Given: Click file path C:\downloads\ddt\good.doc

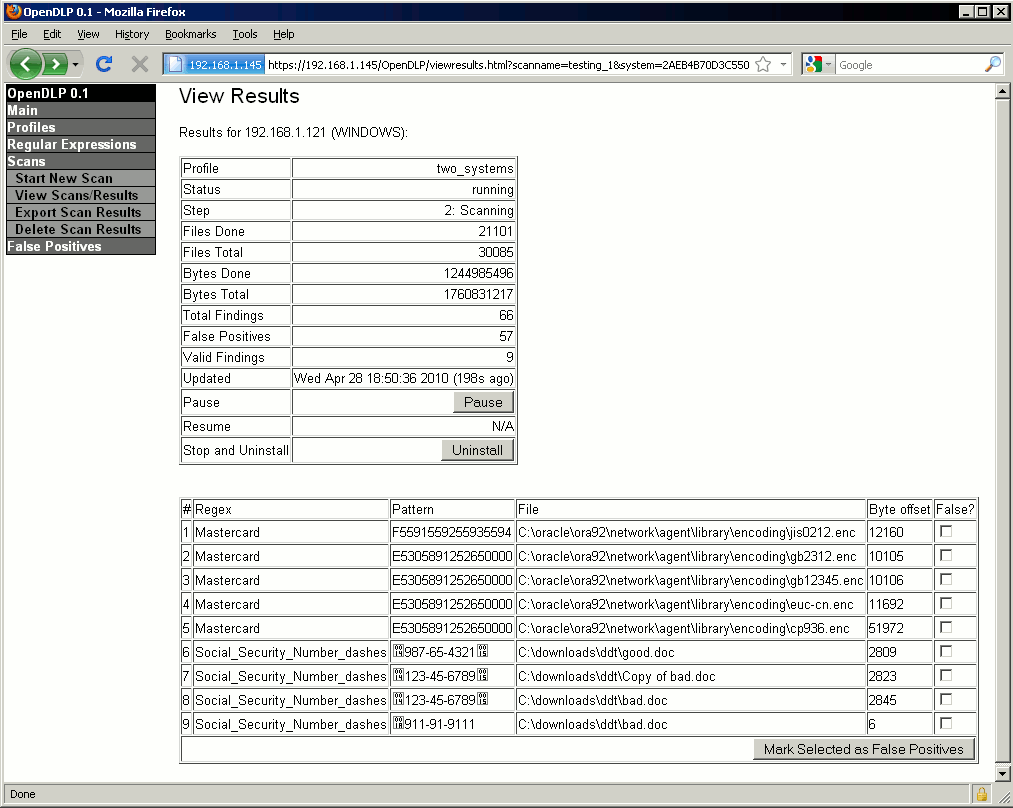Looking at the screenshot, I should click(x=596, y=652).
